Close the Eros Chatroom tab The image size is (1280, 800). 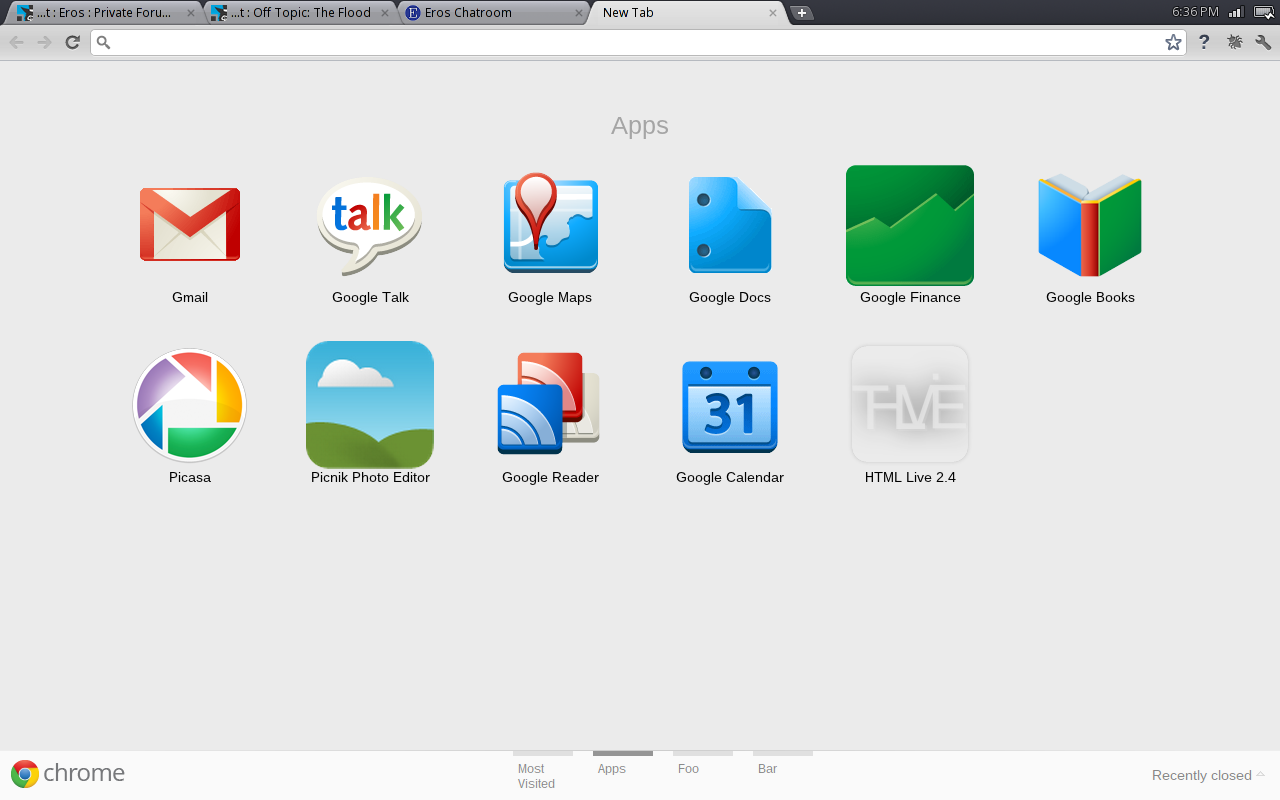click(x=578, y=13)
